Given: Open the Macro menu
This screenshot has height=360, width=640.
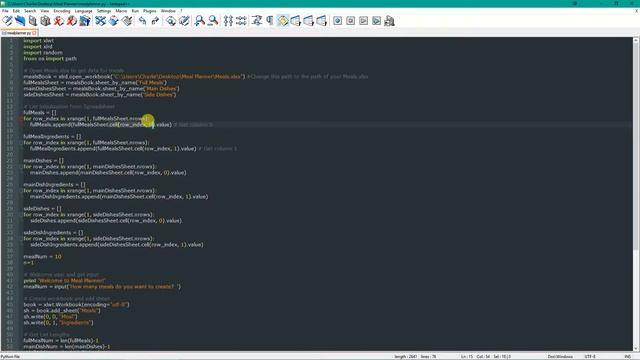Looking at the screenshot, I should [x=121, y=11].
